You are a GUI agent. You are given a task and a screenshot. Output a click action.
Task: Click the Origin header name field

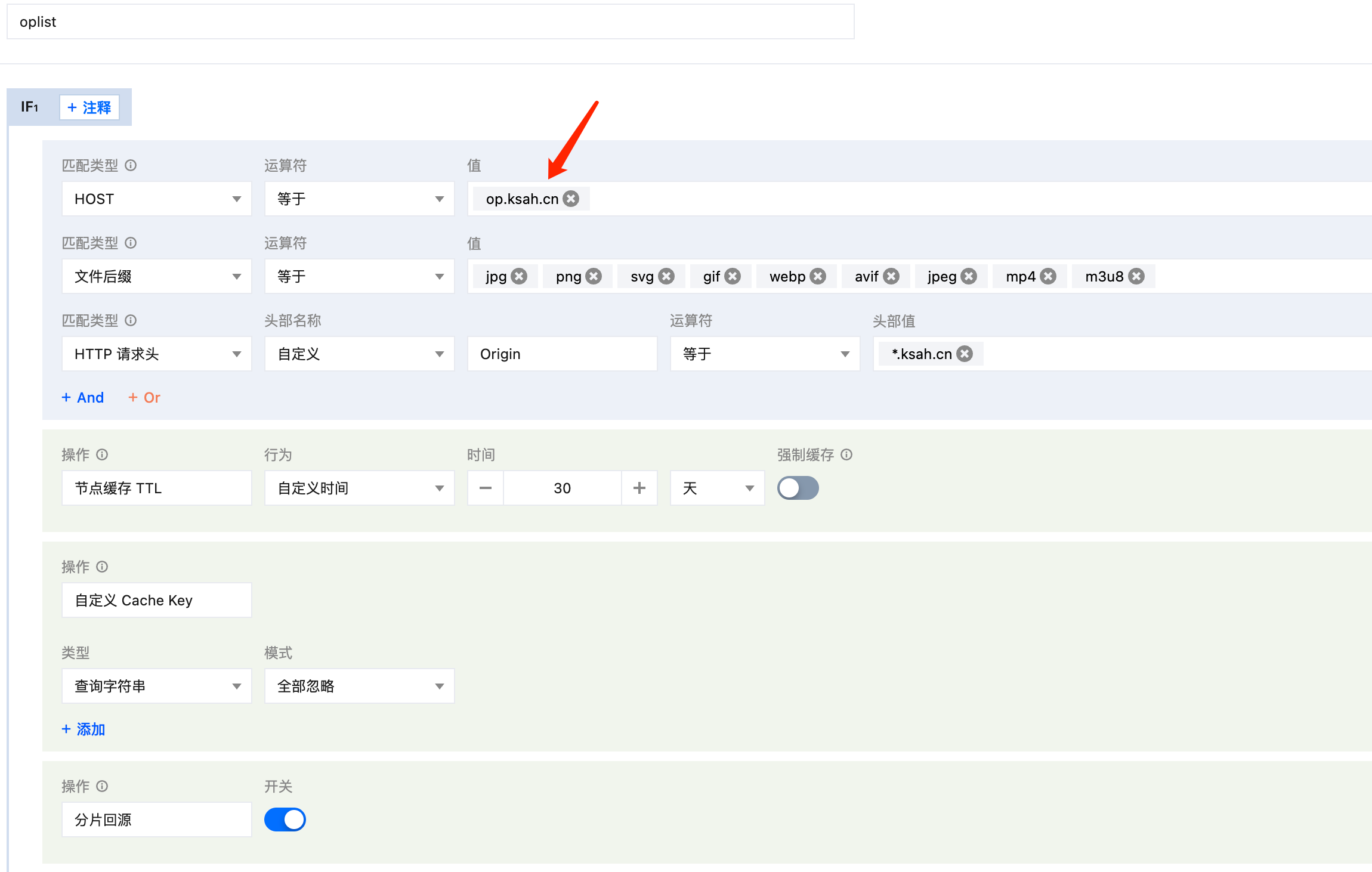(562, 354)
